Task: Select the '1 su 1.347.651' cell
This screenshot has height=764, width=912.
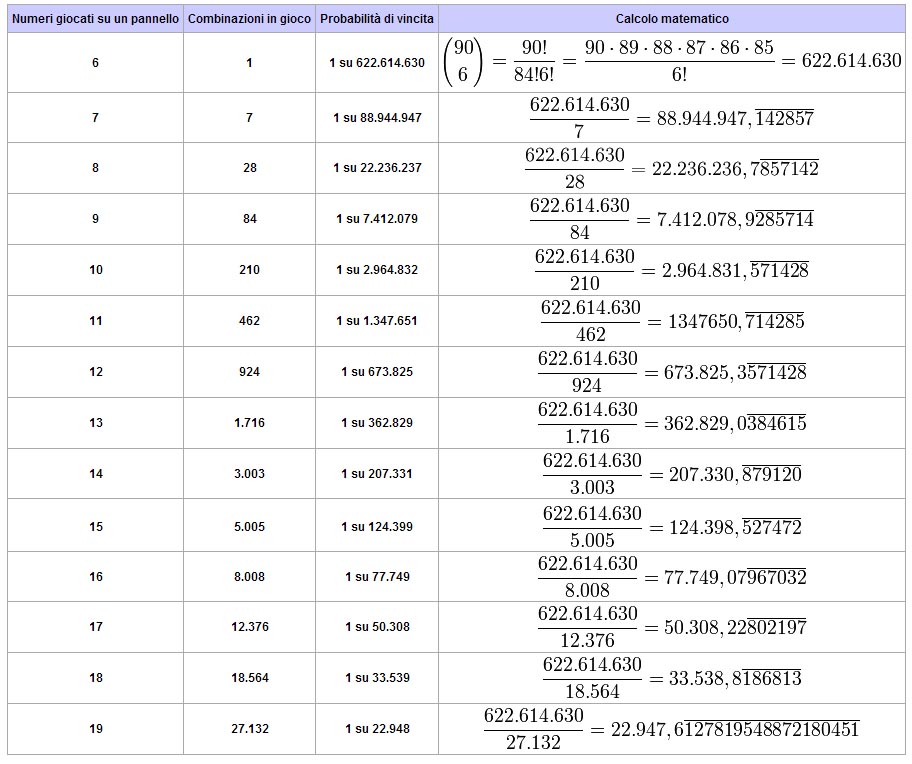Action: [377, 321]
